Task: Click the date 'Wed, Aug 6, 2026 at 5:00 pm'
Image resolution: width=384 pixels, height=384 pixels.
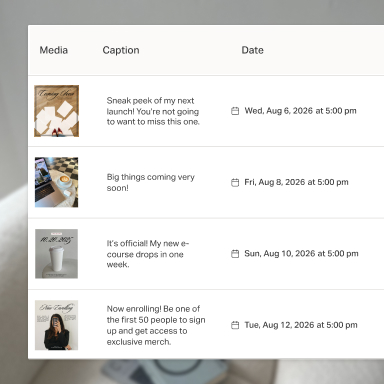Action: 300,111
